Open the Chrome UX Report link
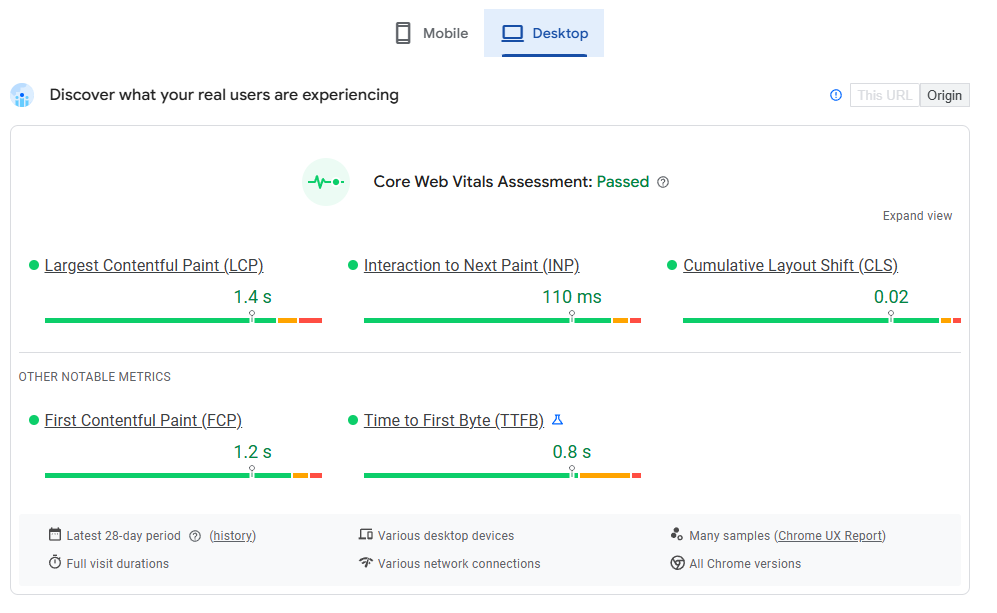 pyautogui.click(x=830, y=536)
